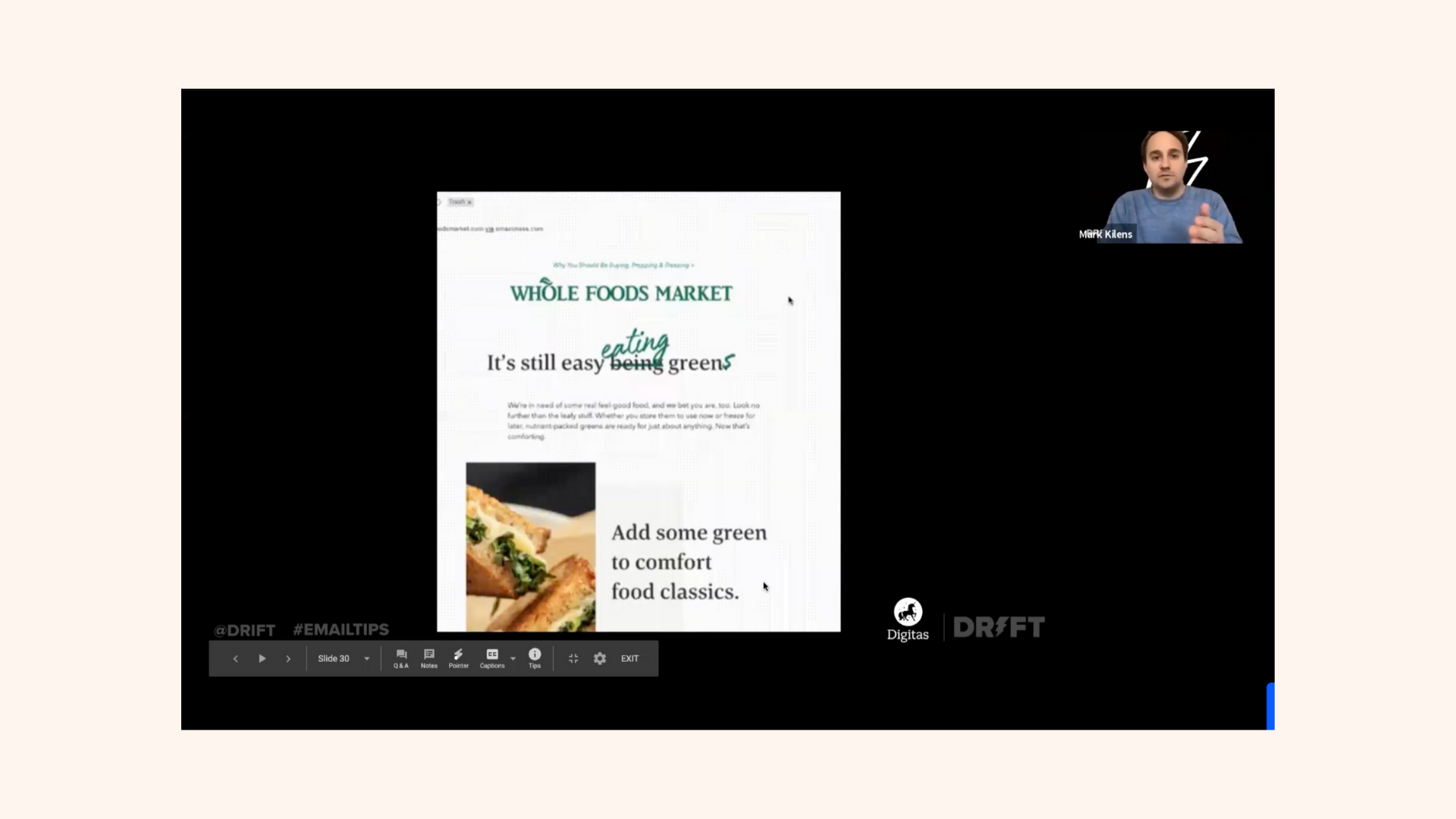The width and height of the screenshot is (1456, 819).
Task: Click the 'Add some green to comfort food classics' heading
Action: 689,562
